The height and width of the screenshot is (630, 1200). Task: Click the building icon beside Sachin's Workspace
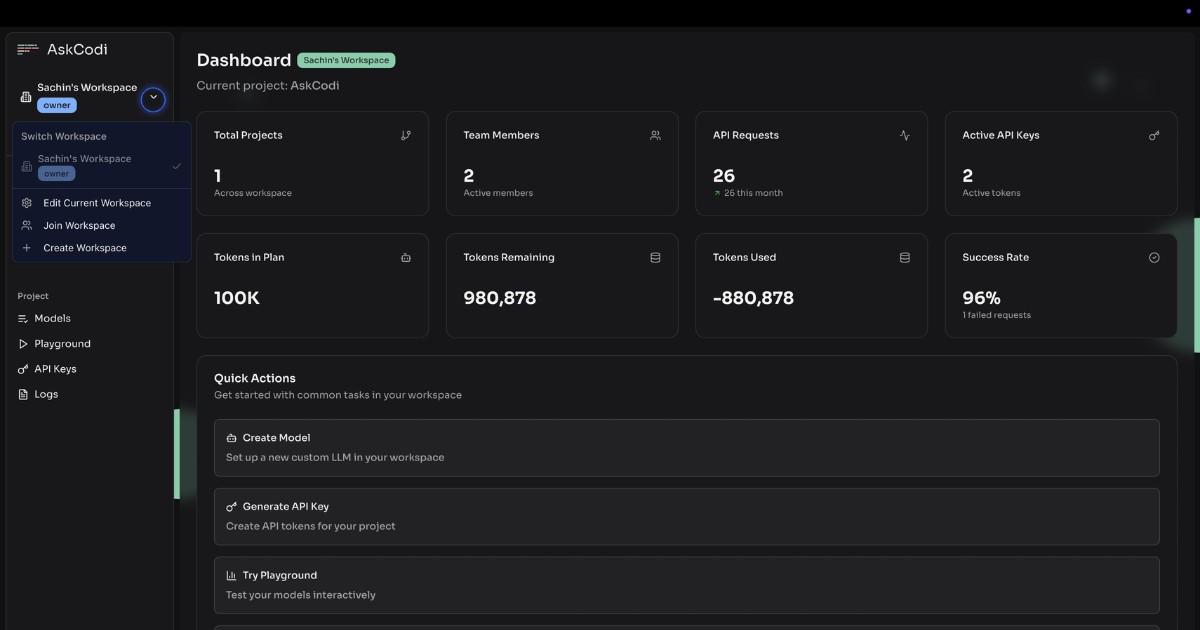[26, 97]
